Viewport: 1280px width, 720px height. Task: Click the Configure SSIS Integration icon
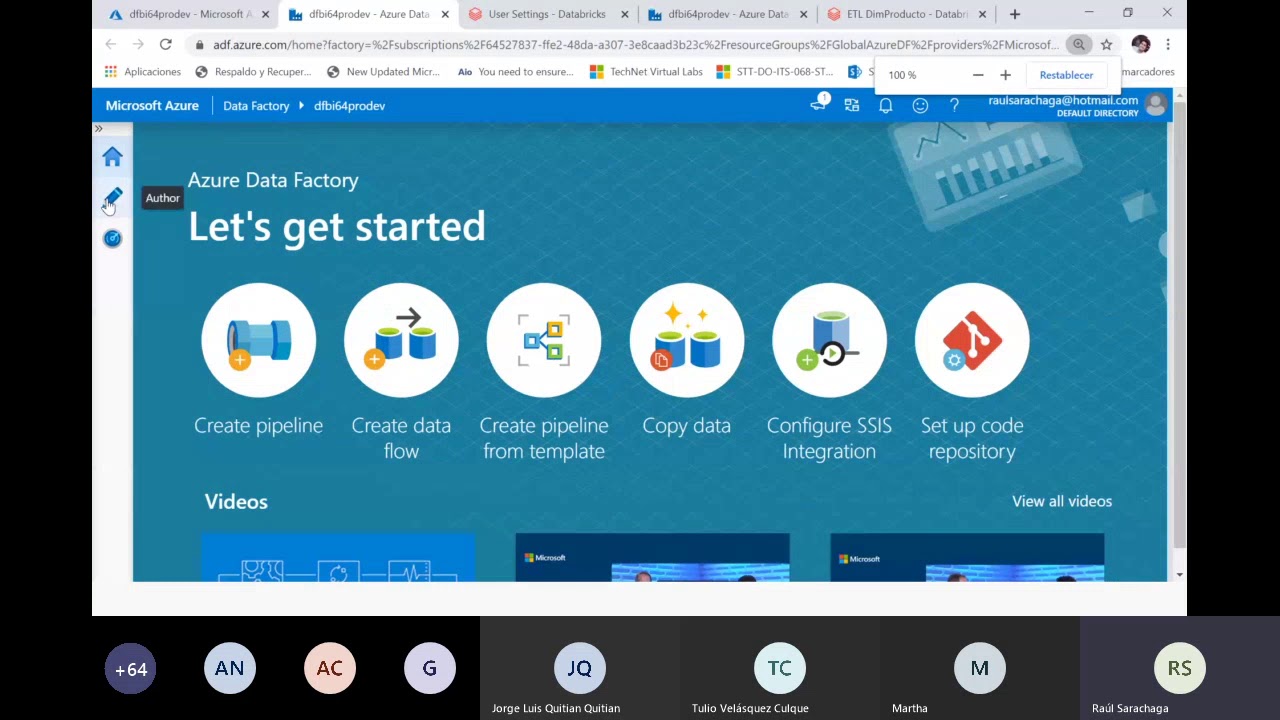coord(829,340)
